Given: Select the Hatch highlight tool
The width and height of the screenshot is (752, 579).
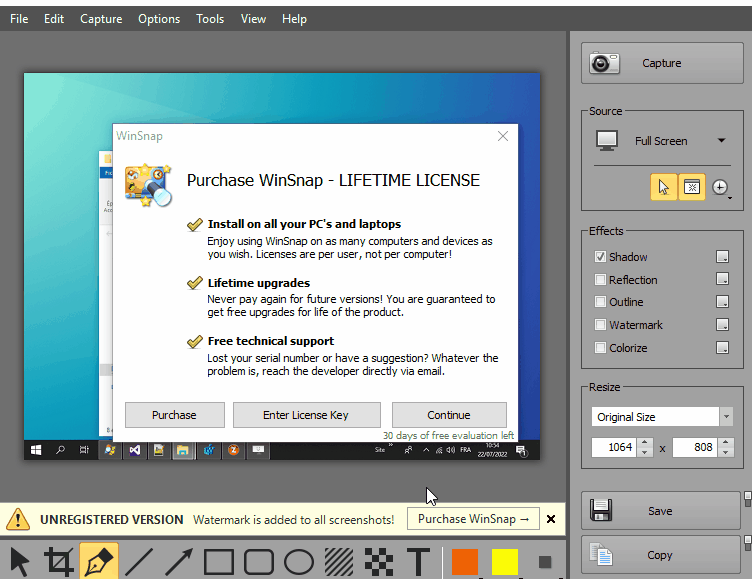Looking at the screenshot, I should coord(339,561).
